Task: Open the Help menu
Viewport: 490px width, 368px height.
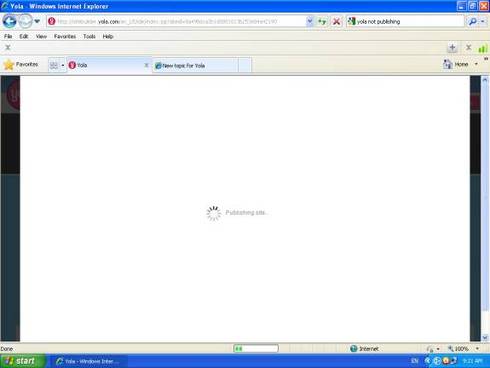Action: [x=108, y=36]
